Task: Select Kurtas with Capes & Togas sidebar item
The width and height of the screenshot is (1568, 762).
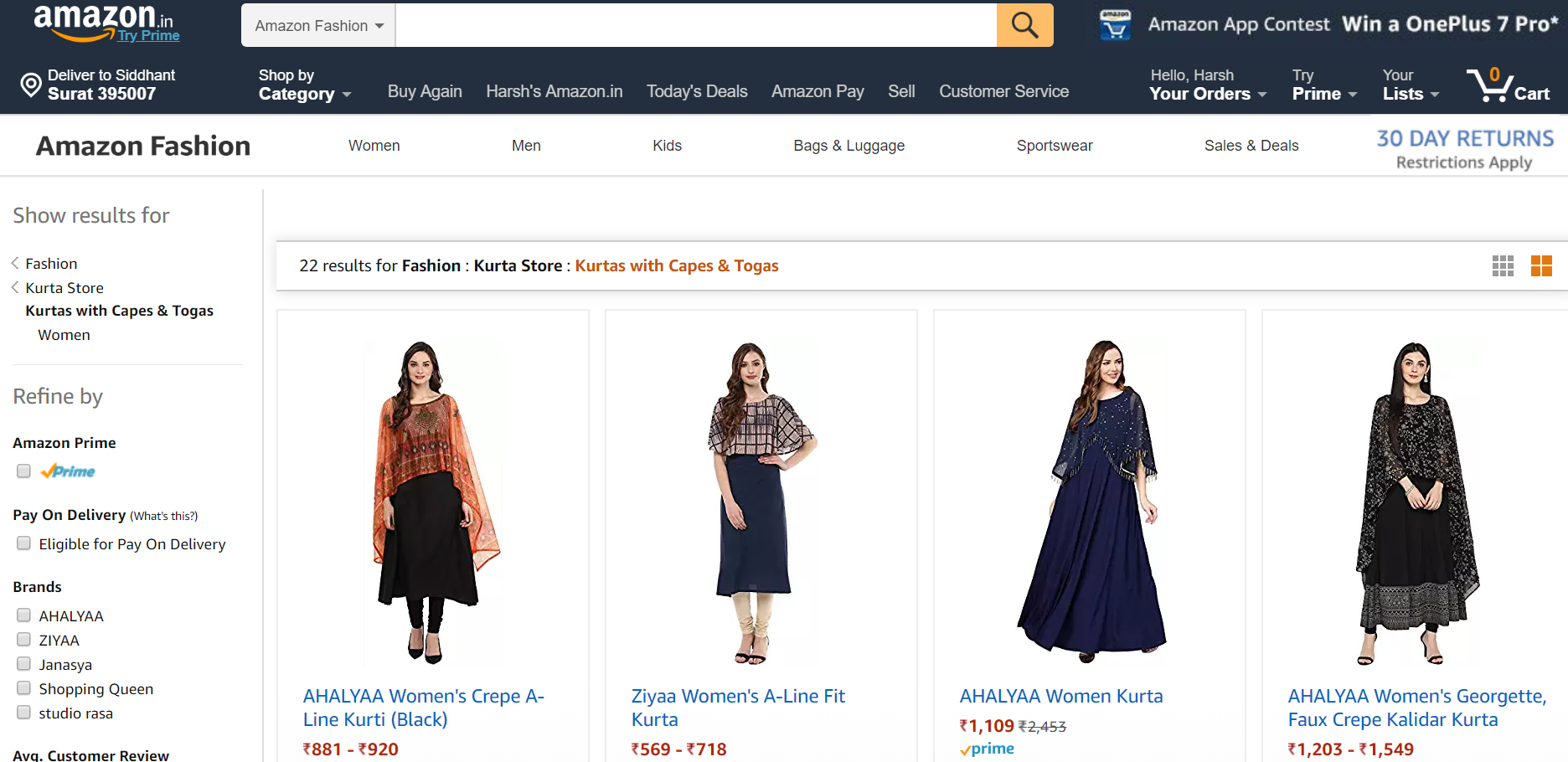Action: point(119,311)
